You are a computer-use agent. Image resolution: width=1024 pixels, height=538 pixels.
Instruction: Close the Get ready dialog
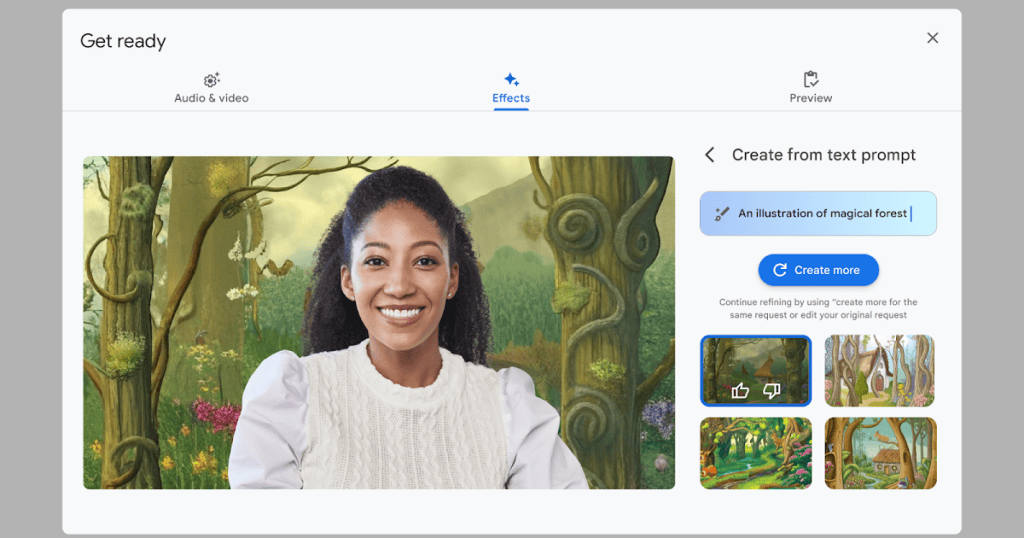click(x=933, y=38)
